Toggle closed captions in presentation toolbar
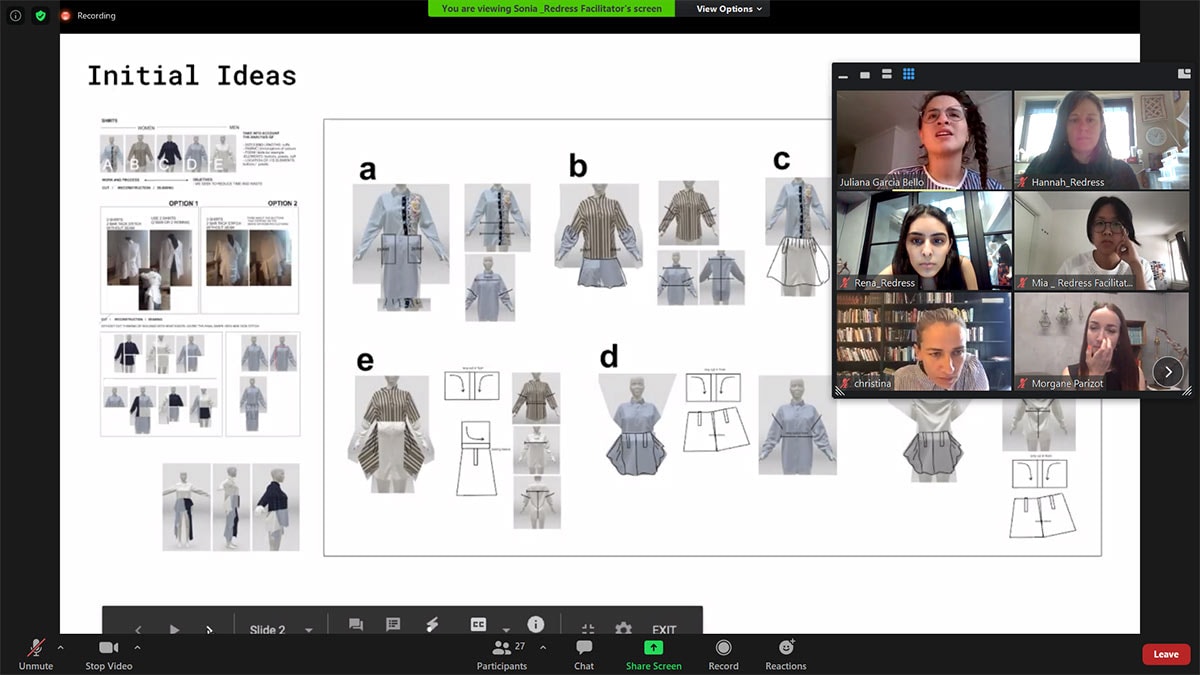 click(x=478, y=625)
